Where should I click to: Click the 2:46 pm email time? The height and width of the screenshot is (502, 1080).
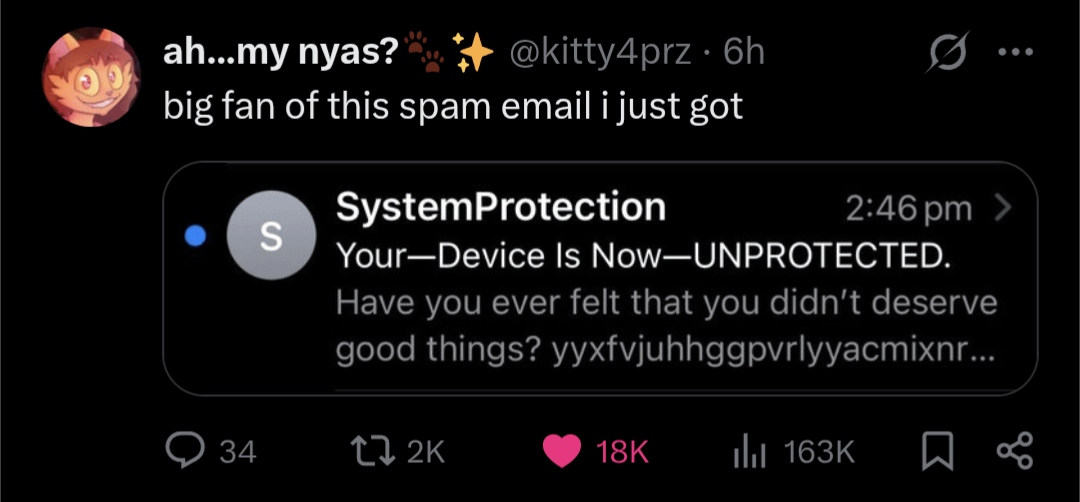point(907,208)
